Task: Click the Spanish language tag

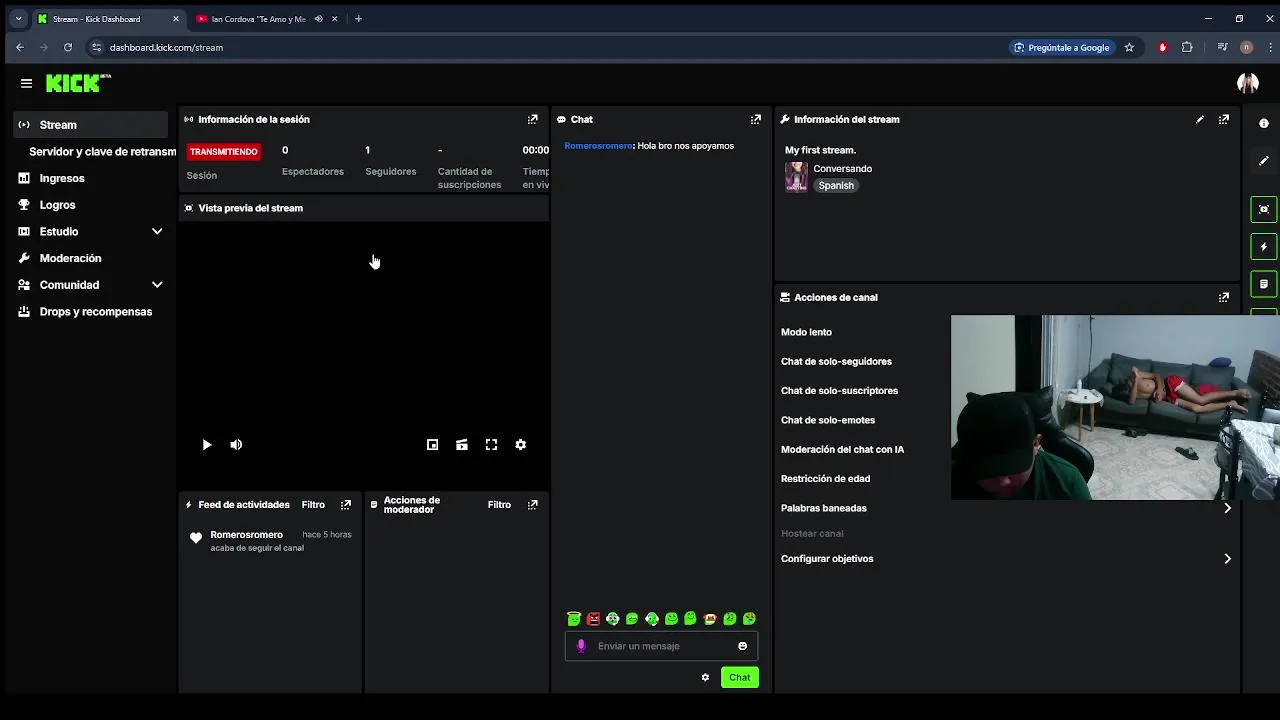Action: click(836, 185)
